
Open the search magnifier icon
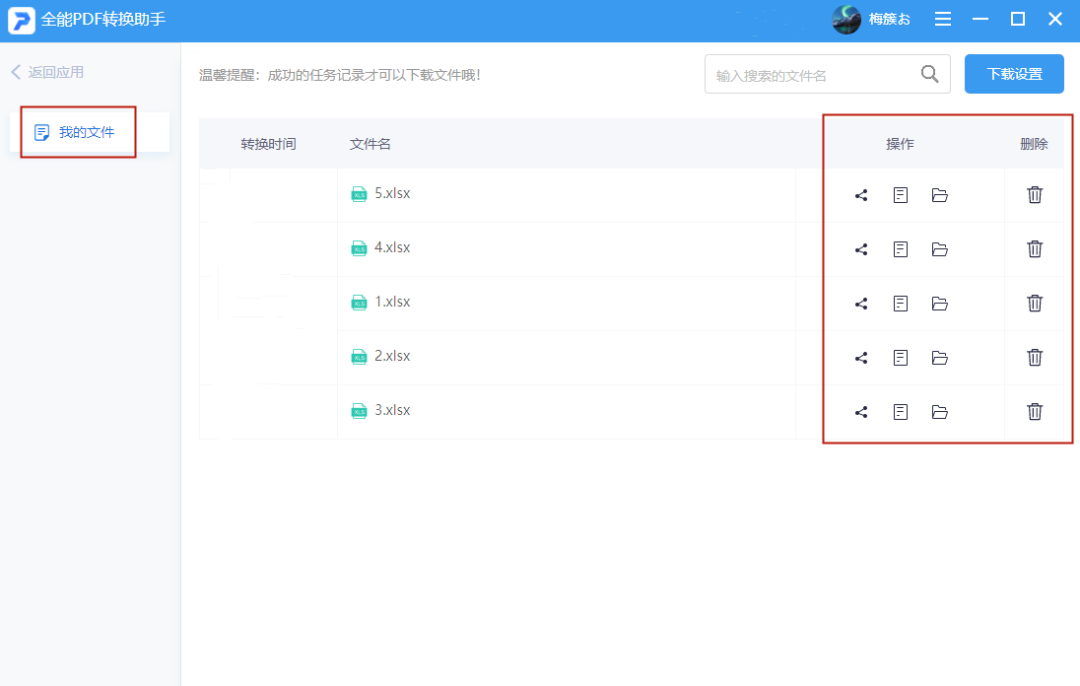(x=929, y=73)
